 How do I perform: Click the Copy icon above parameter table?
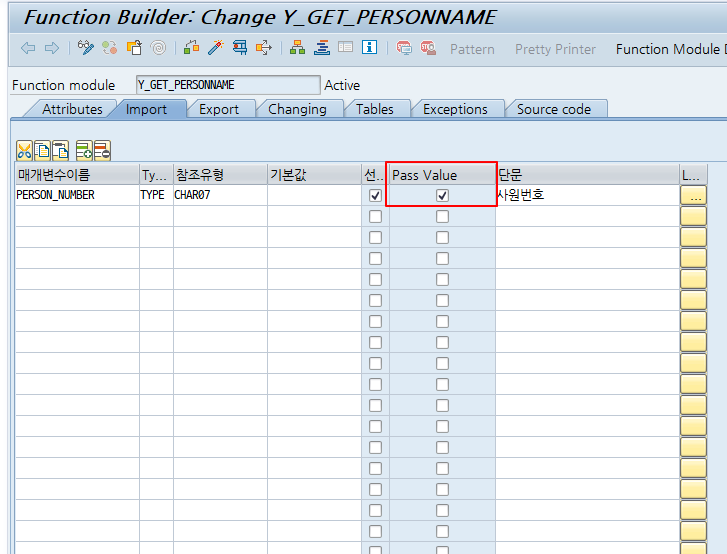pyautogui.click(x=42, y=151)
